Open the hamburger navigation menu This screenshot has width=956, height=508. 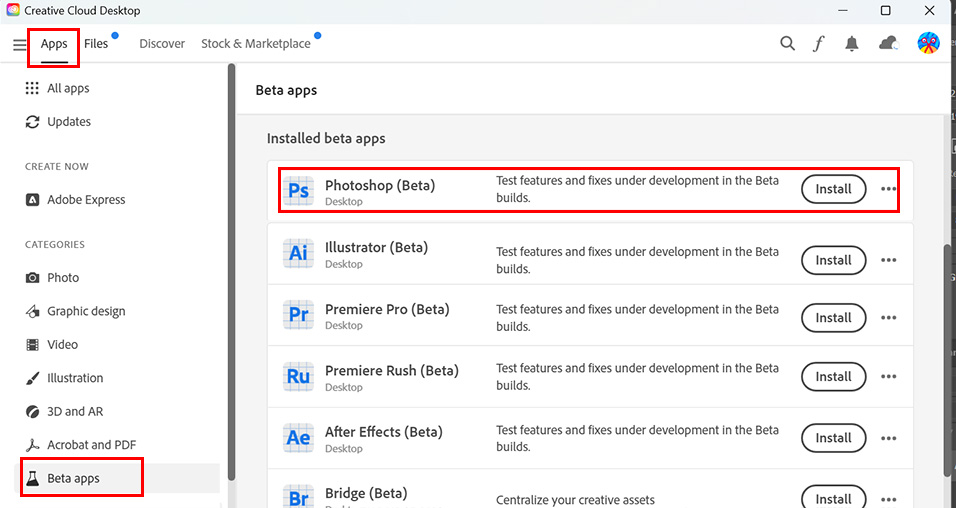20,45
